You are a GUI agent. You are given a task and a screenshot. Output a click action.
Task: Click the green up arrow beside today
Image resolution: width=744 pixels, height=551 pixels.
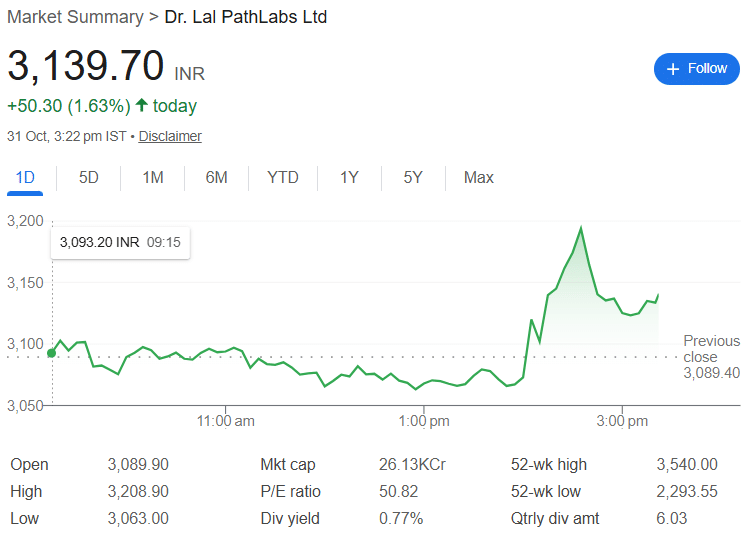pos(141,106)
